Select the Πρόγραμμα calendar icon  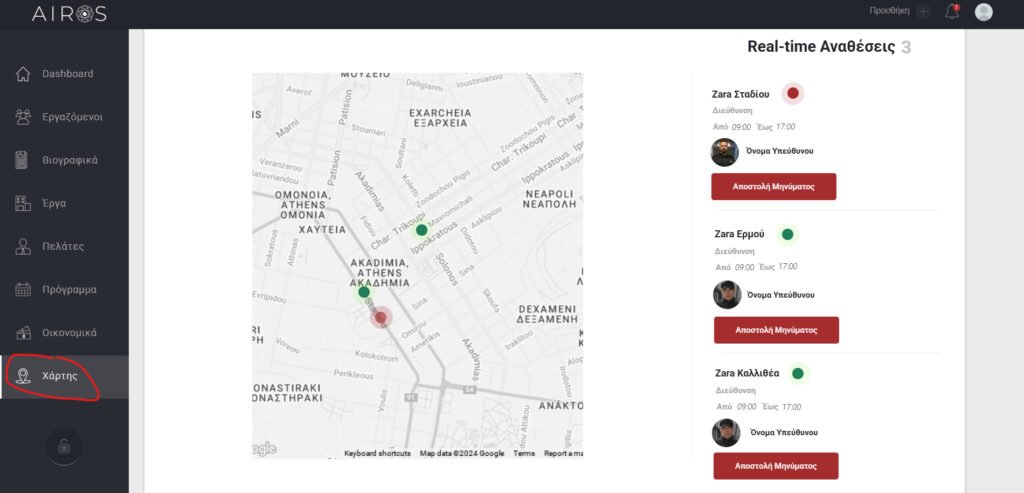pos(23,290)
